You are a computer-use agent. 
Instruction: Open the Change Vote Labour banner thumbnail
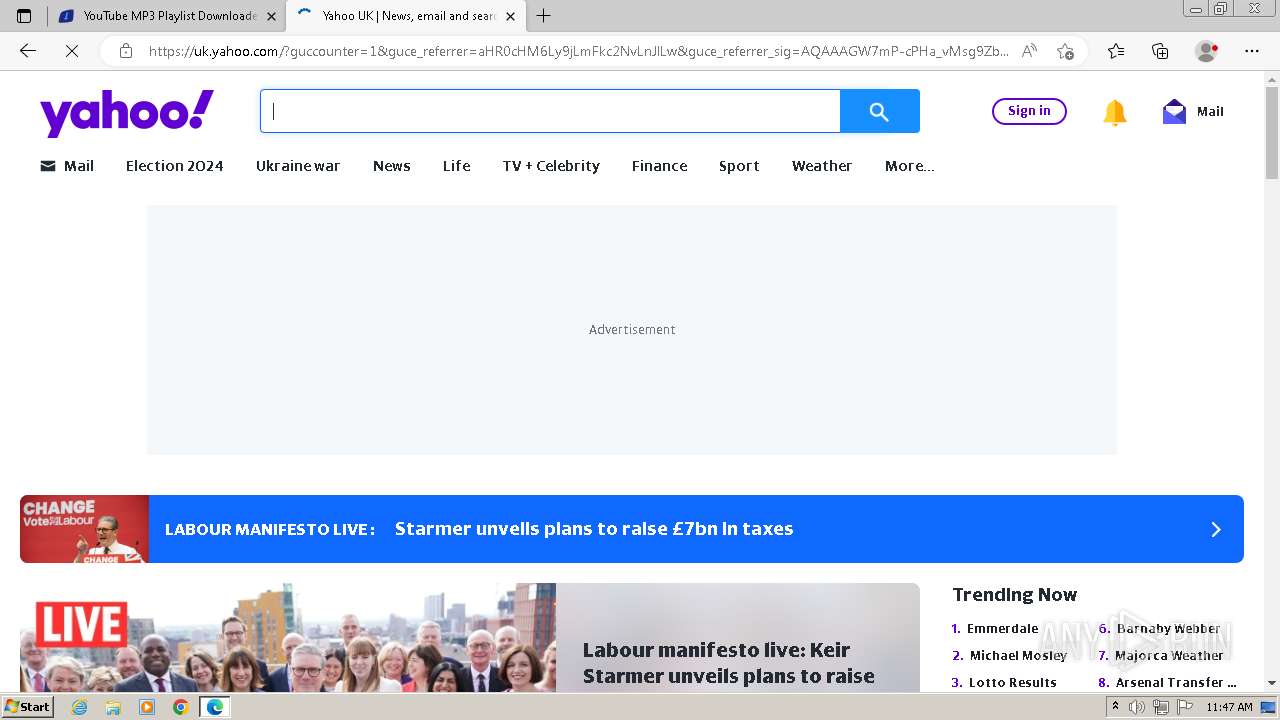[84, 529]
